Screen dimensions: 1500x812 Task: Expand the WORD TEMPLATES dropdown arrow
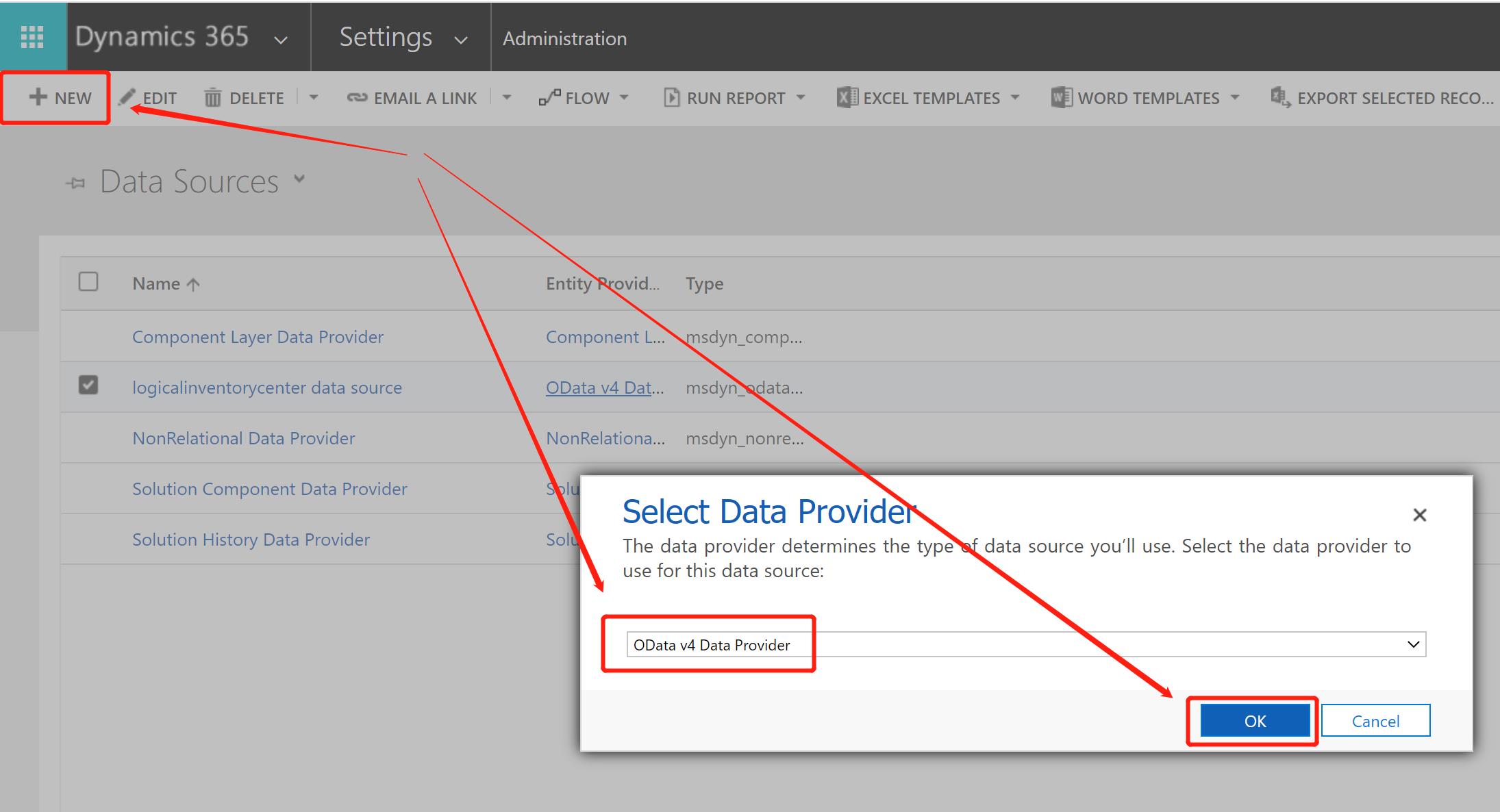[x=1235, y=97]
